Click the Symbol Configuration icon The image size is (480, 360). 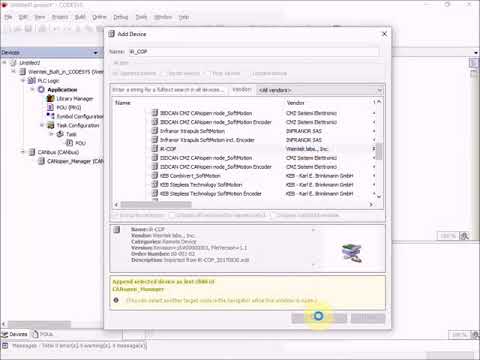pyautogui.click(x=50, y=116)
